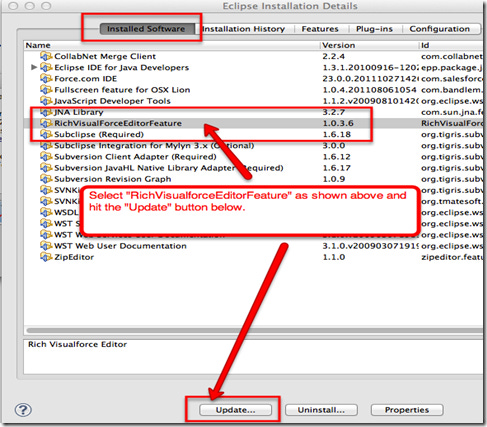The width and height of the screenshot is (487, 427).
Task: Open the Configuration tab
Action: coord(440,29)
